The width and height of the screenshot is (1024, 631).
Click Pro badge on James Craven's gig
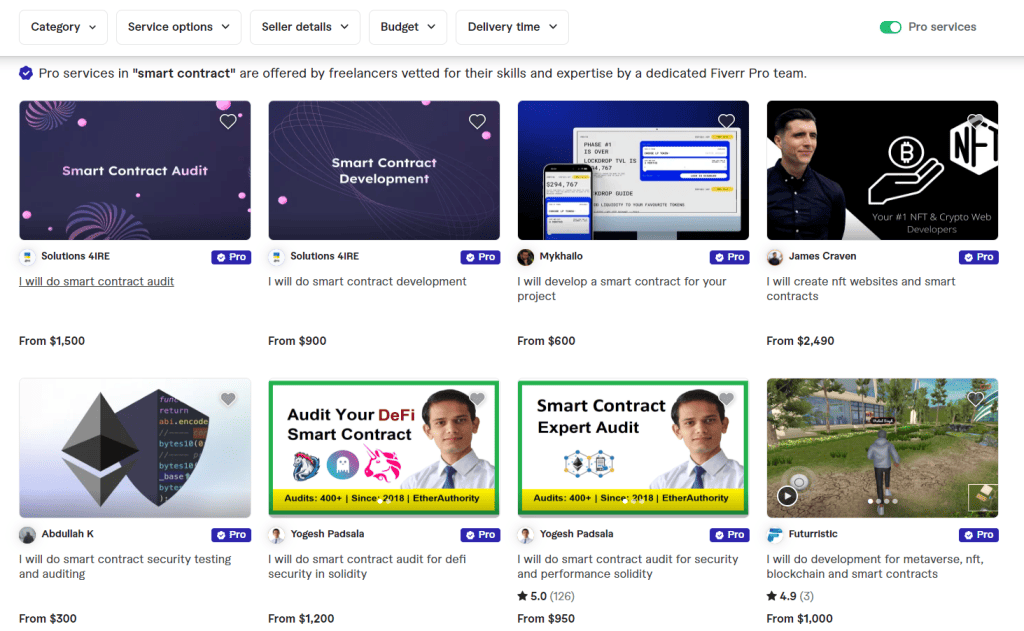[x=978, y=257]
